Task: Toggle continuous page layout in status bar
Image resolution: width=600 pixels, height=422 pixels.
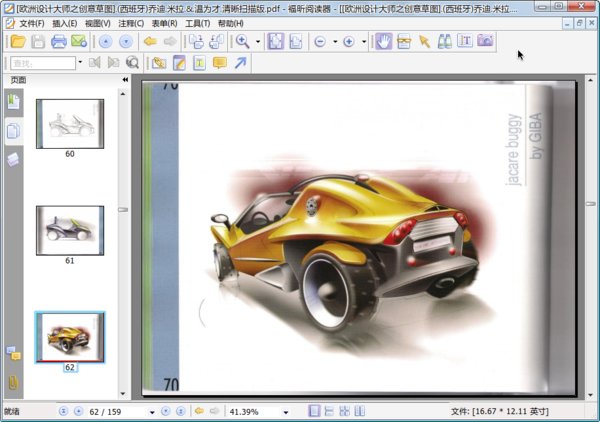Action: [x=329, y=411]
